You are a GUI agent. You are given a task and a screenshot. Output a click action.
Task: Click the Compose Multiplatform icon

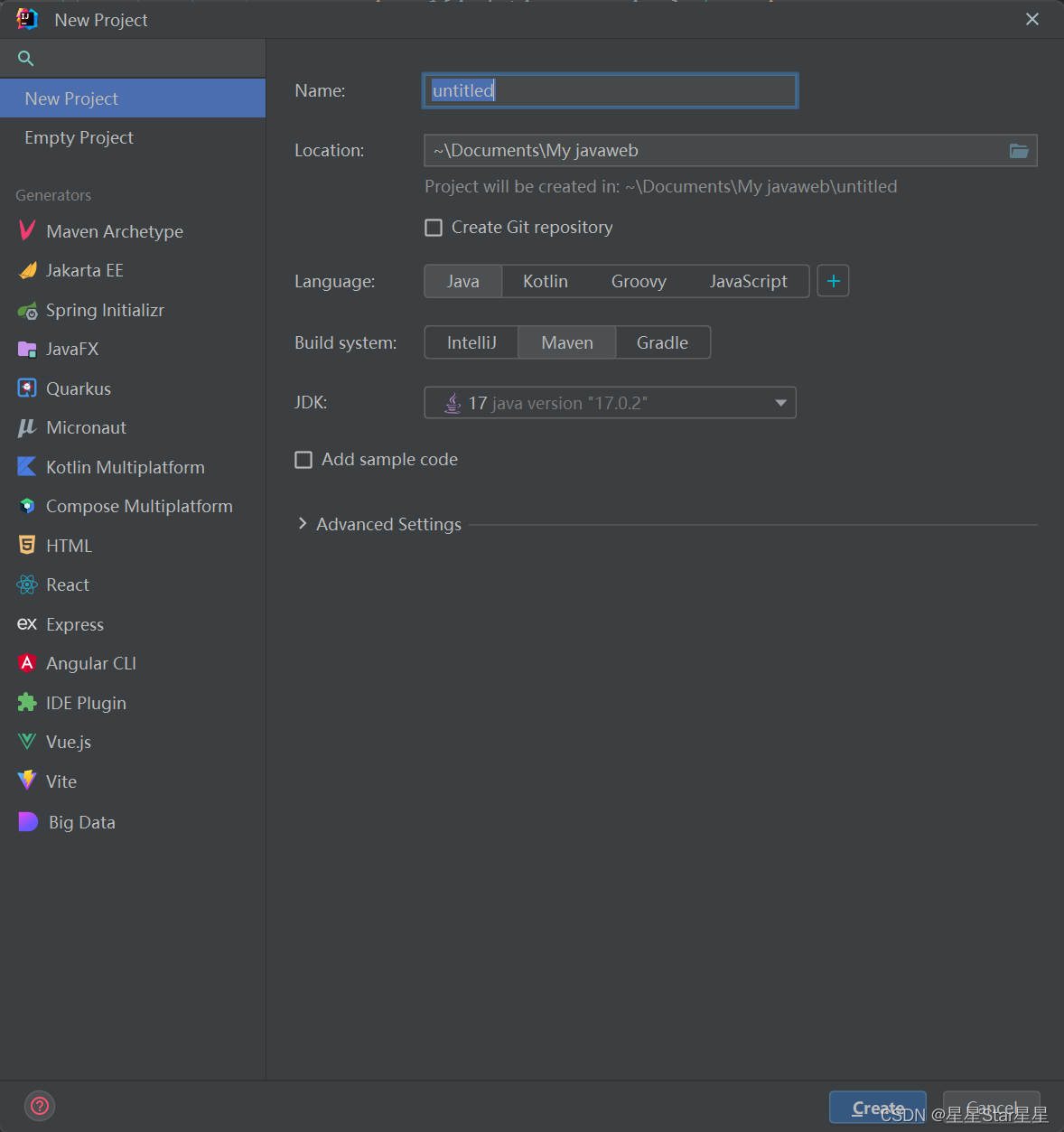point(27,506)
